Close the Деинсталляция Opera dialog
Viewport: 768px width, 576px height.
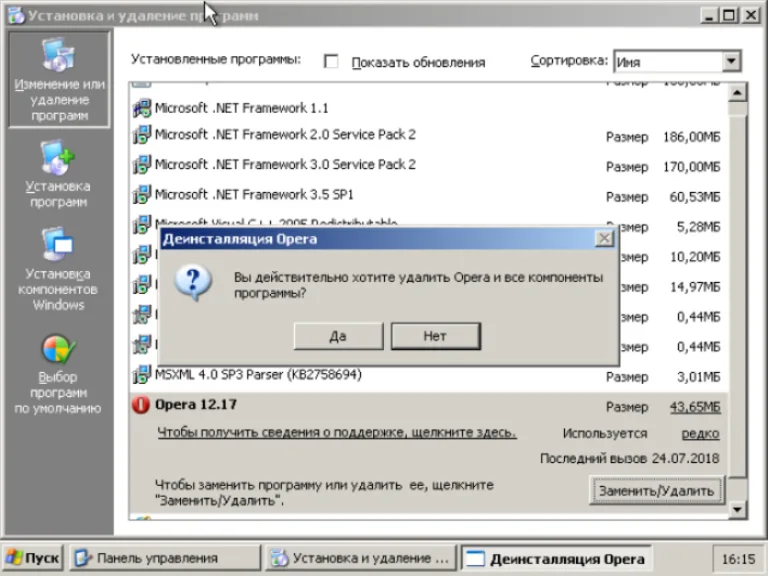click(x=605, y=239)
